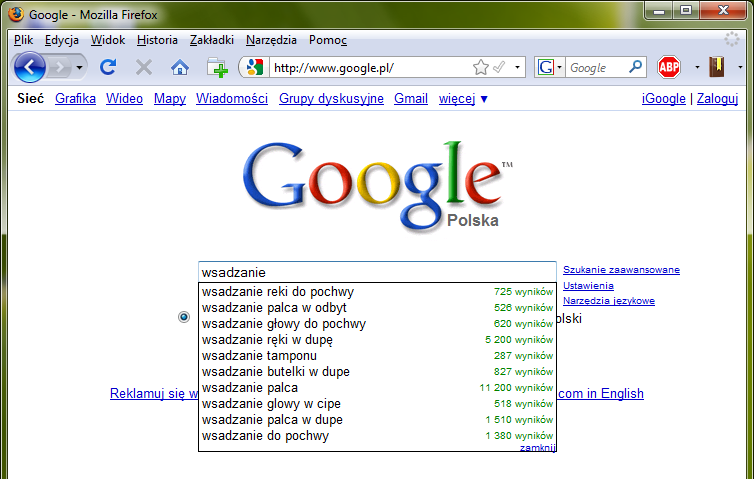This screenshot has height=479, width=755.
Task: Open the '.com in English' link
Action: [600, 394]
